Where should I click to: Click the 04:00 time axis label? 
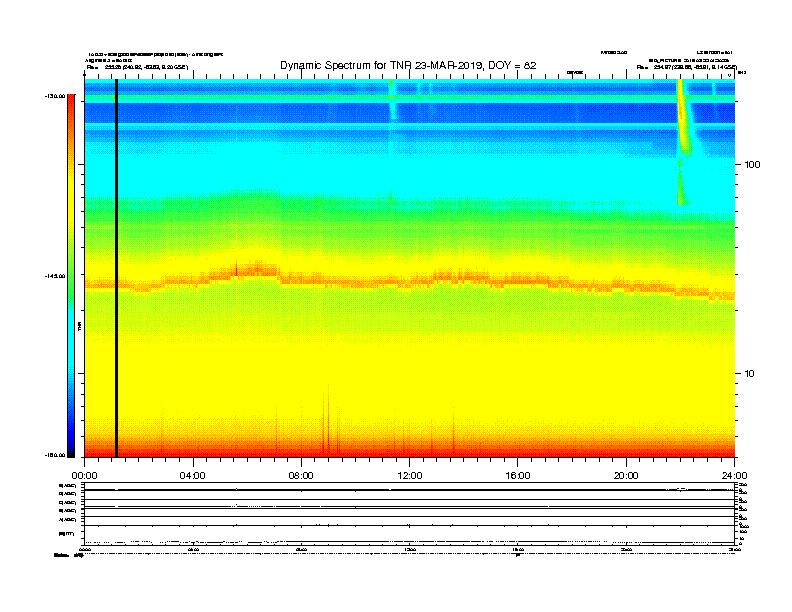pyautogui.click(x=193, y=476)
